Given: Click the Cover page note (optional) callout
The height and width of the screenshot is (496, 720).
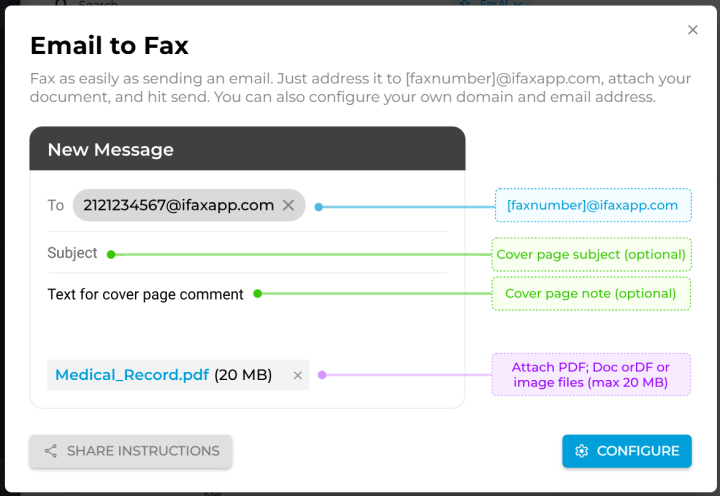Looking at the screenshot, I should [591, 294].
